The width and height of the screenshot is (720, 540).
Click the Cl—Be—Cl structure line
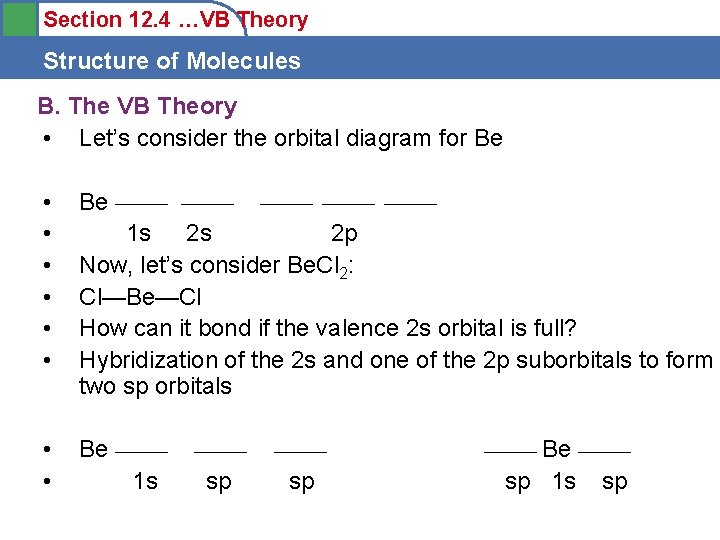point(140,297)
